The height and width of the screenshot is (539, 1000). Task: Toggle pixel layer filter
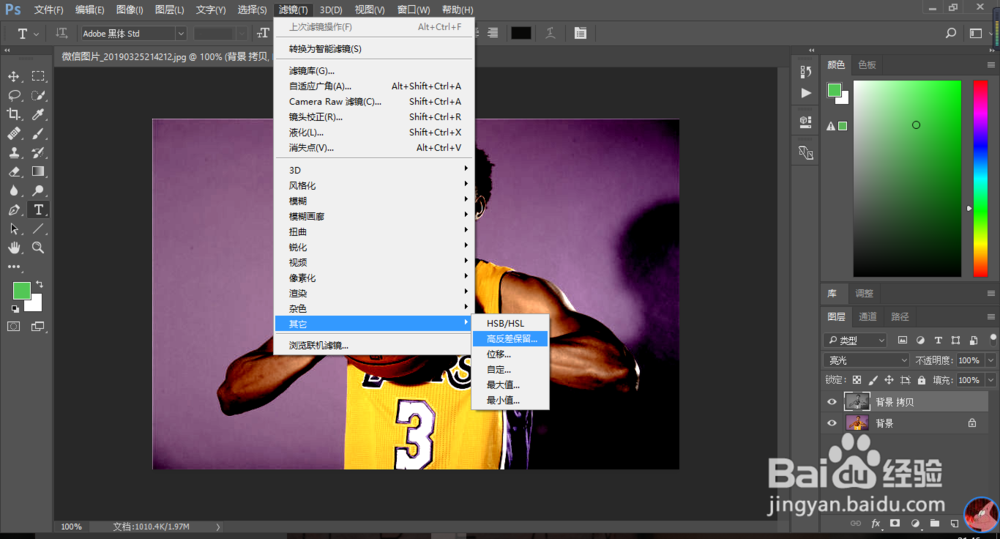(x=902, y=341)
